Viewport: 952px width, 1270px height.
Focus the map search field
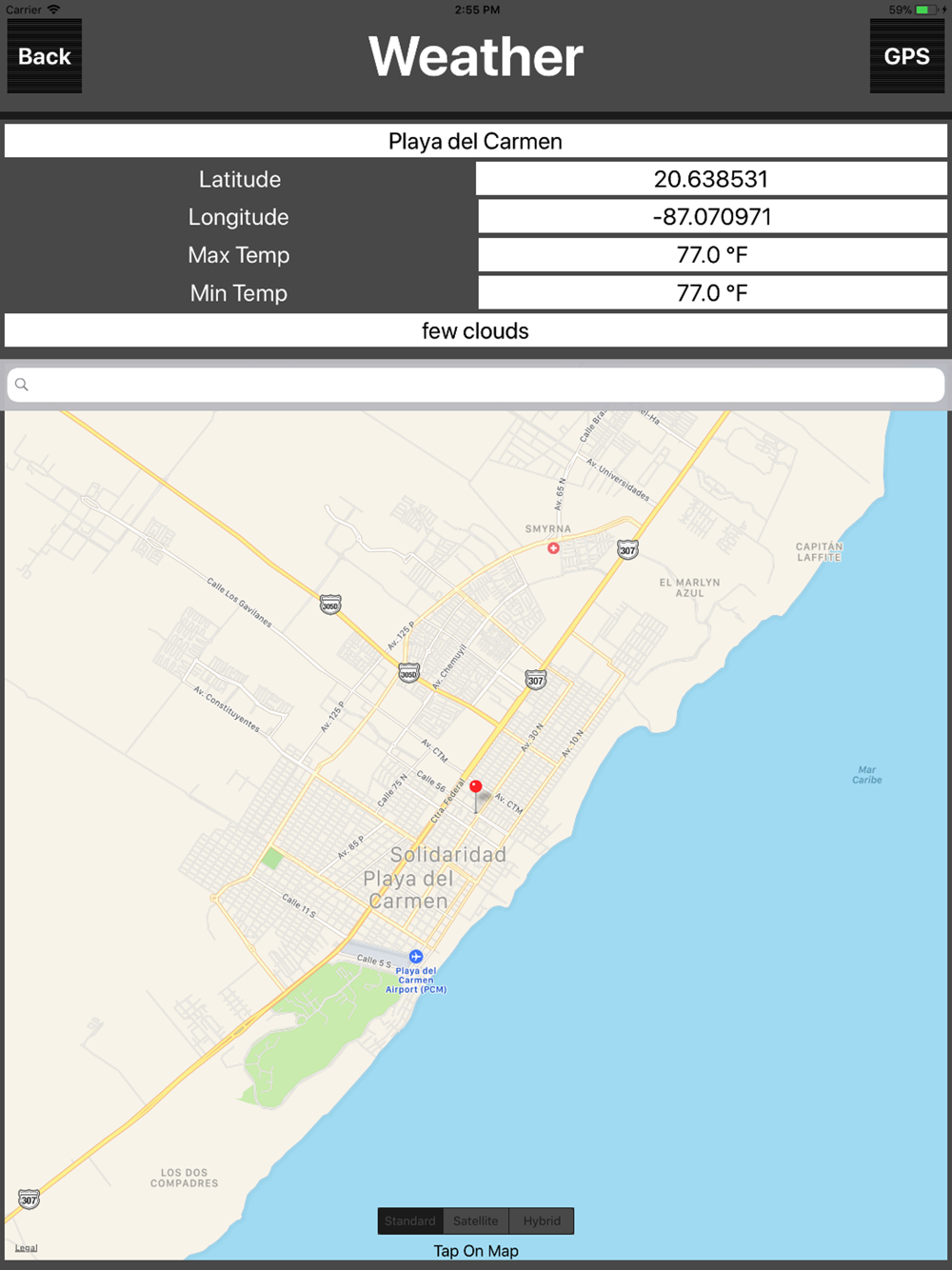tap(476, 385)
